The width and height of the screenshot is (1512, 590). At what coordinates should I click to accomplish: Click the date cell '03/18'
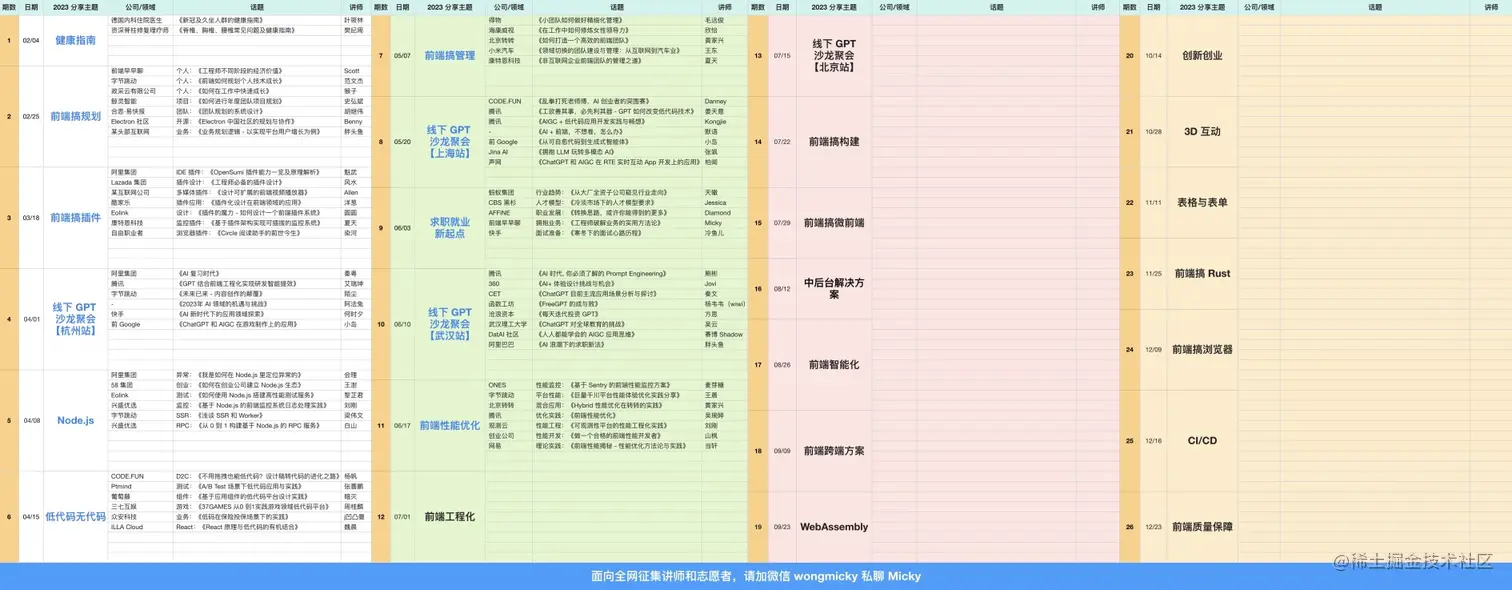(x=31, y=217)
